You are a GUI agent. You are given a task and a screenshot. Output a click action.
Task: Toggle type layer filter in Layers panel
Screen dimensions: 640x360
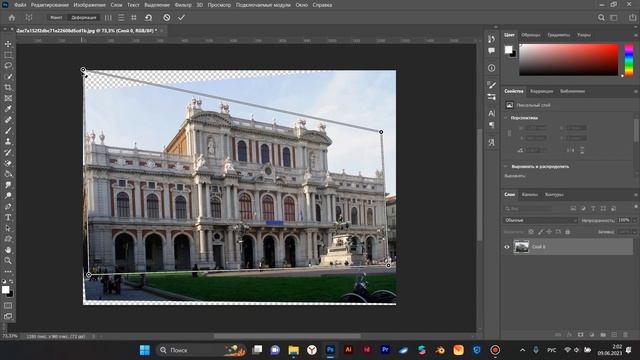(593, 209)
